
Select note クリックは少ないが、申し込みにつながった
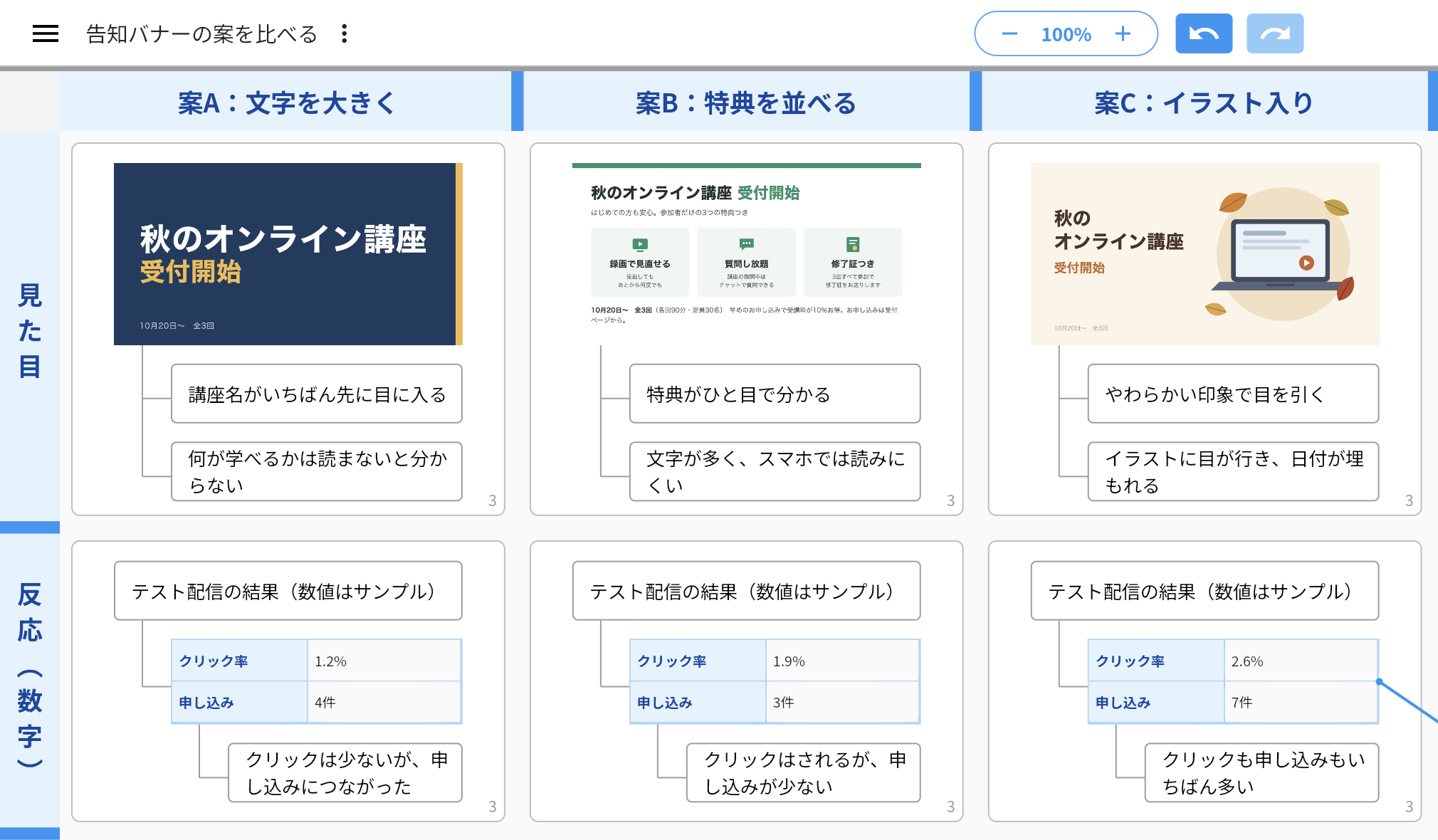[345, 772]
